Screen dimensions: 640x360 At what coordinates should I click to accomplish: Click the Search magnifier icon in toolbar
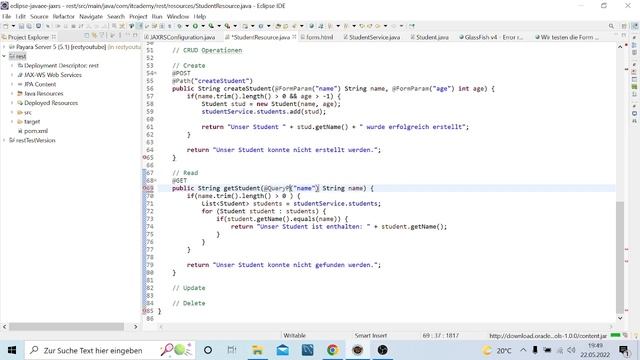[611, 26]
